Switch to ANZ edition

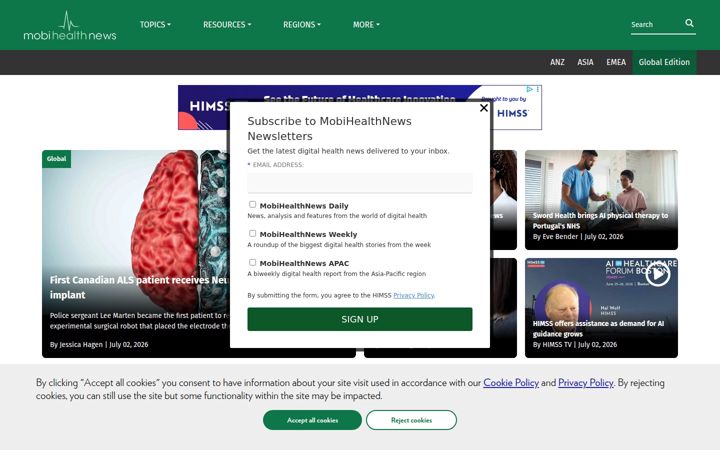(x=557, y=62)
